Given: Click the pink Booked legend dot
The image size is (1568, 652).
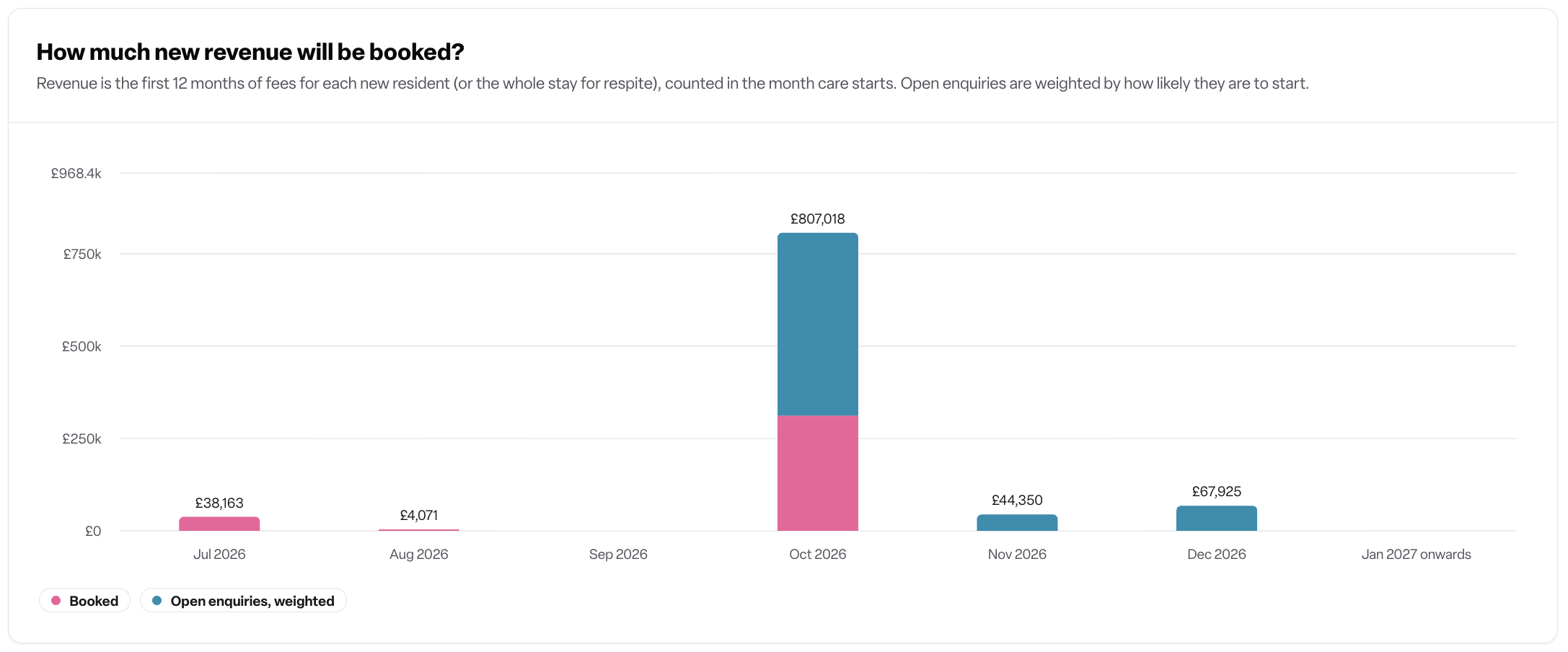Looking at the screenshot, I should point(56,601).
